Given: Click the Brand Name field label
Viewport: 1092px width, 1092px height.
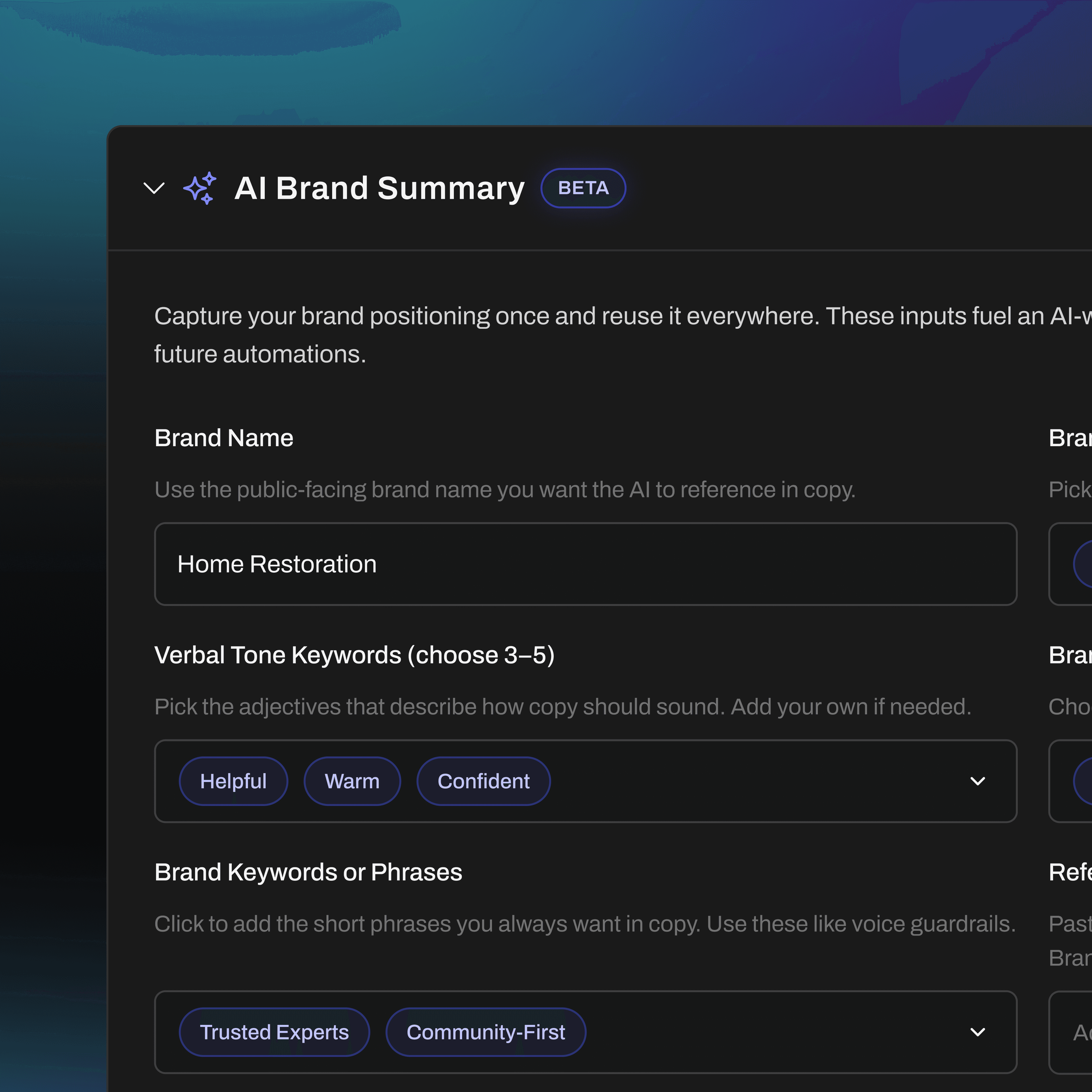Looking at the screenshot, I should 224,437.
